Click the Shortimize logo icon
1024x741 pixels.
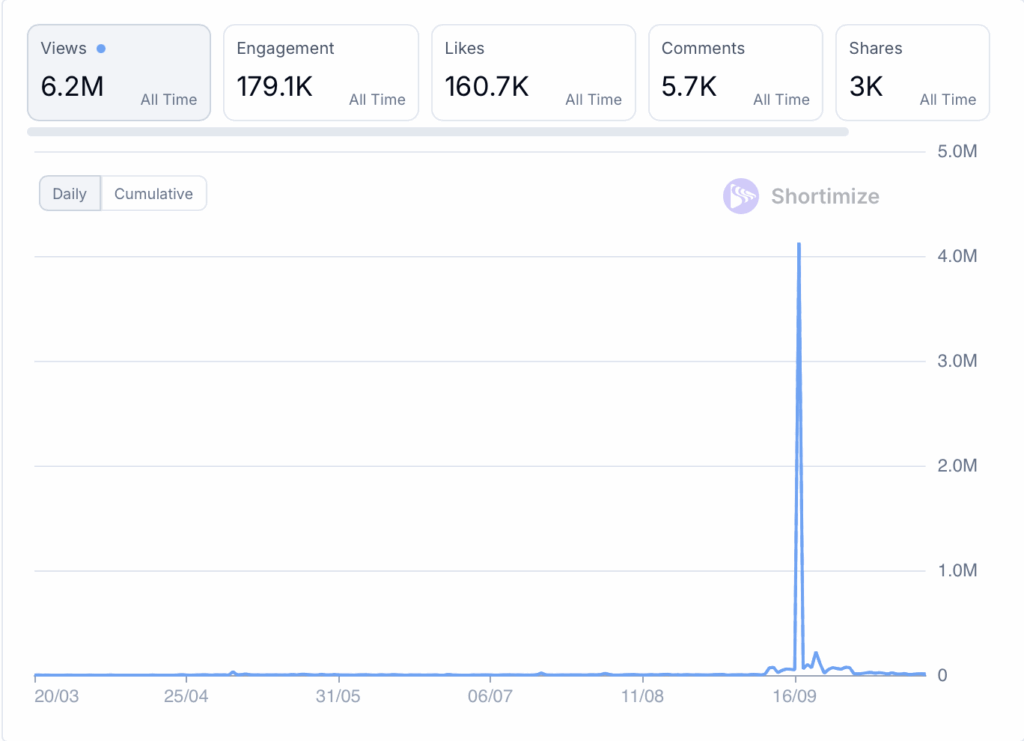coord(741,196)
